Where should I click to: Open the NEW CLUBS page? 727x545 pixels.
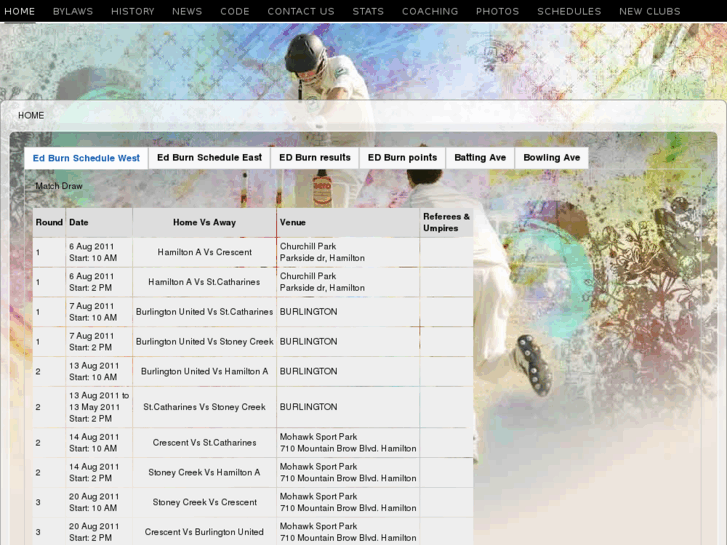click(650, 11)
